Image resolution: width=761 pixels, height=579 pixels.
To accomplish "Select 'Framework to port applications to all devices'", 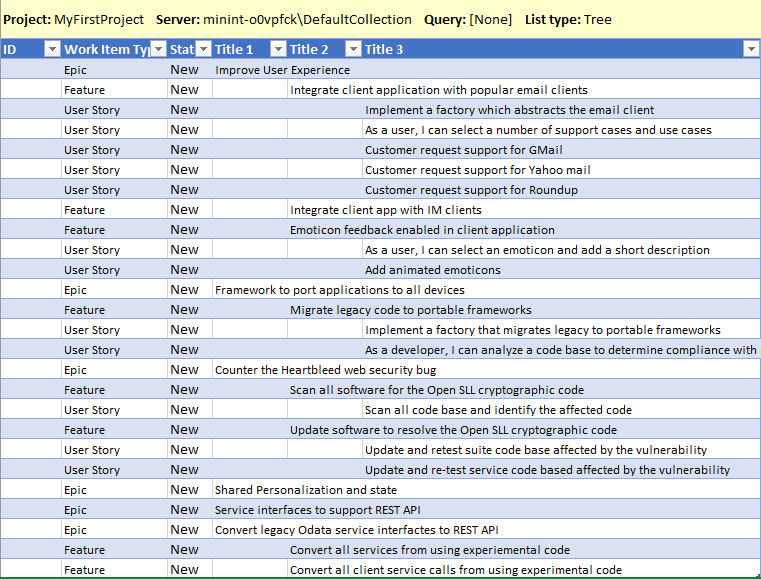I will [x=339, y=290].
